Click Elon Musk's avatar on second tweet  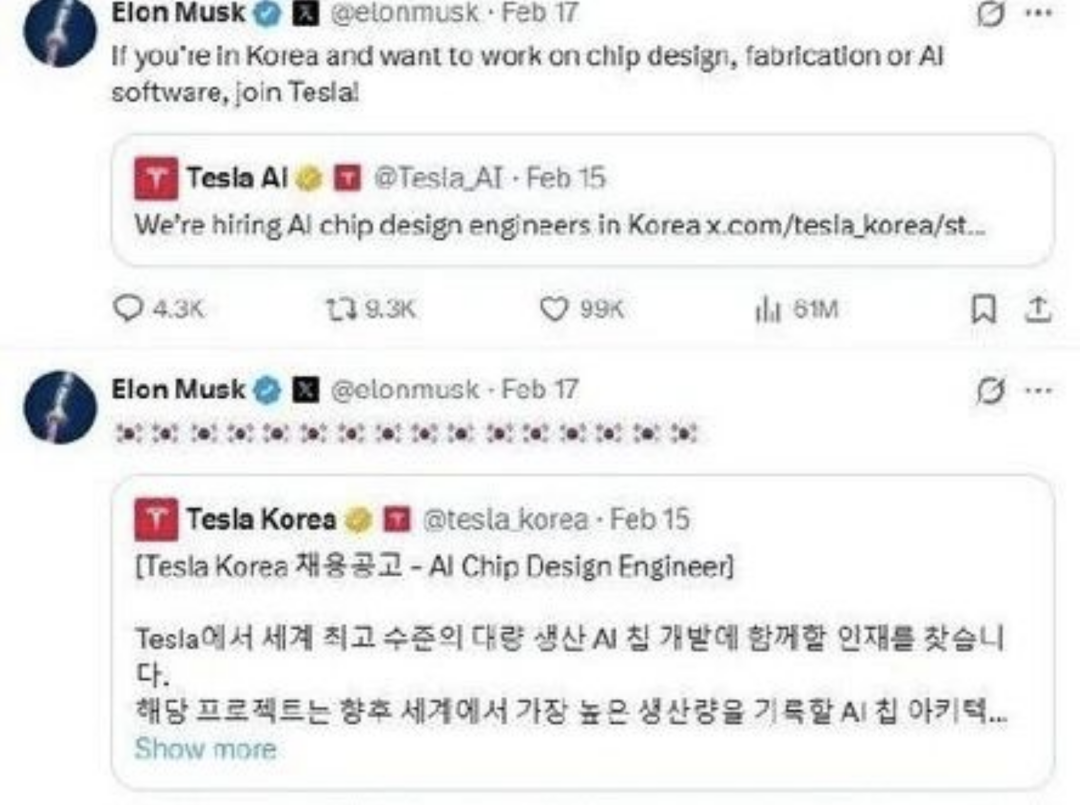click(60, 407)
